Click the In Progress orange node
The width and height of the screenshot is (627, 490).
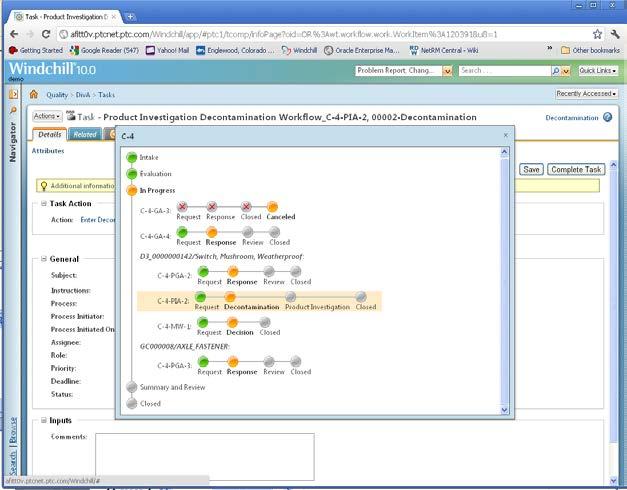point(132,190)
